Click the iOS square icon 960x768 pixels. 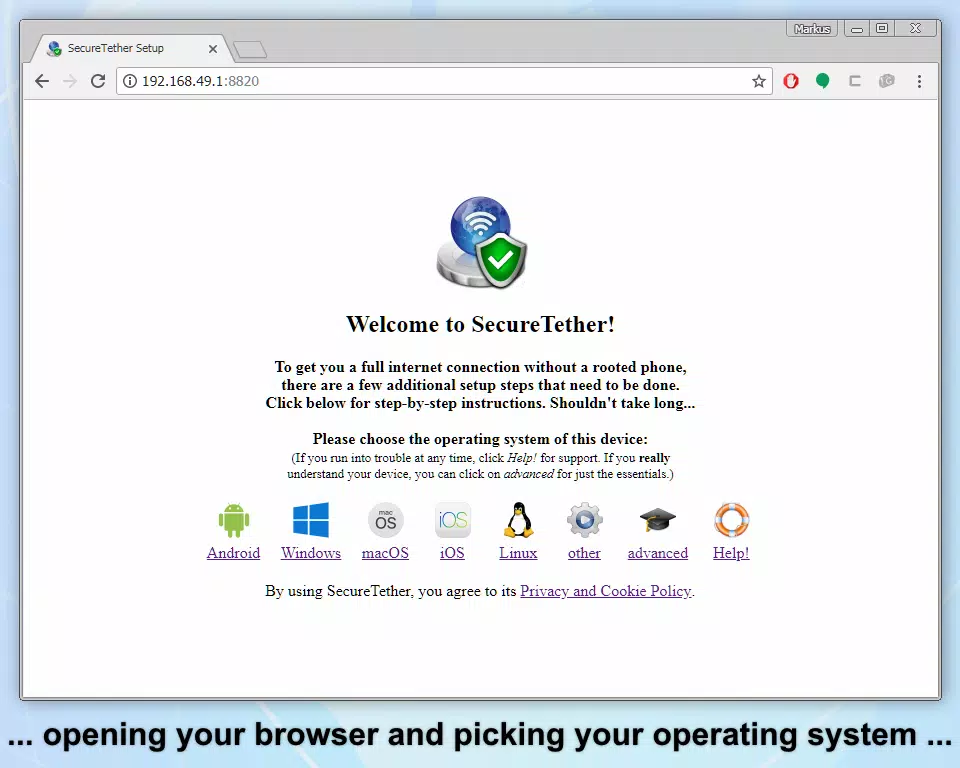tap(452, 520)
